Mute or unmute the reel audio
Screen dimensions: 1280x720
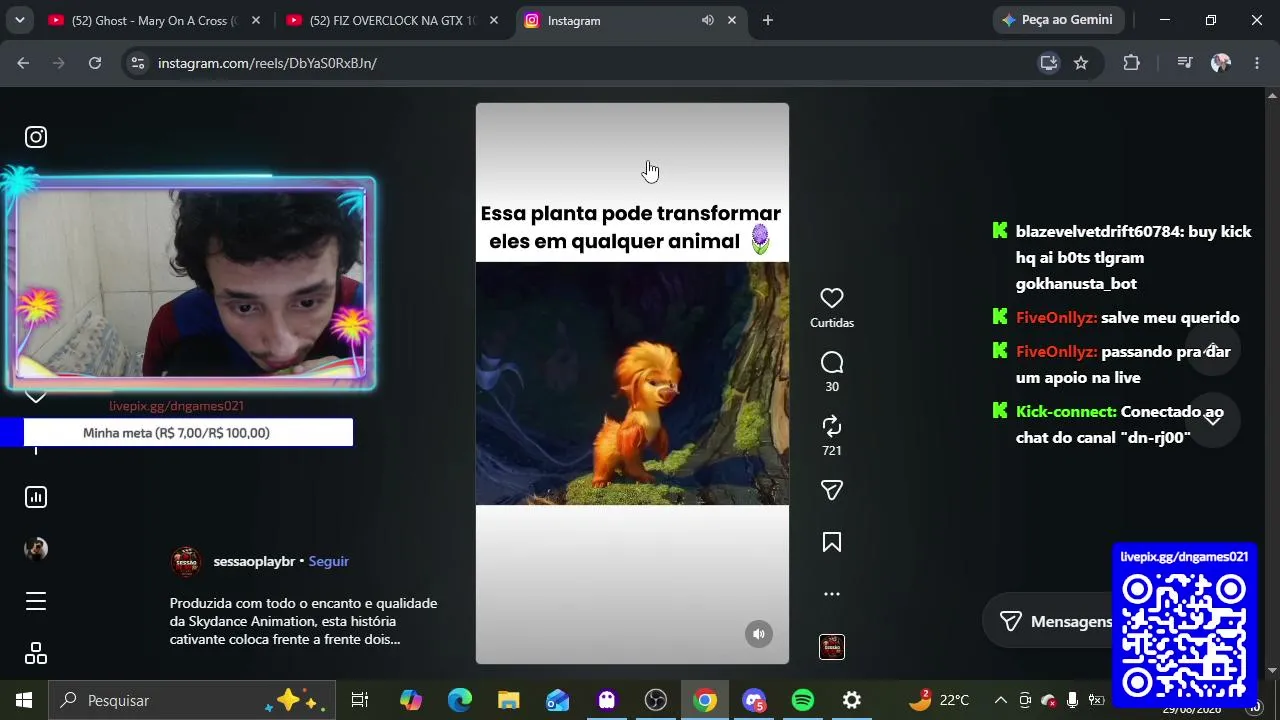click(759, 634)
